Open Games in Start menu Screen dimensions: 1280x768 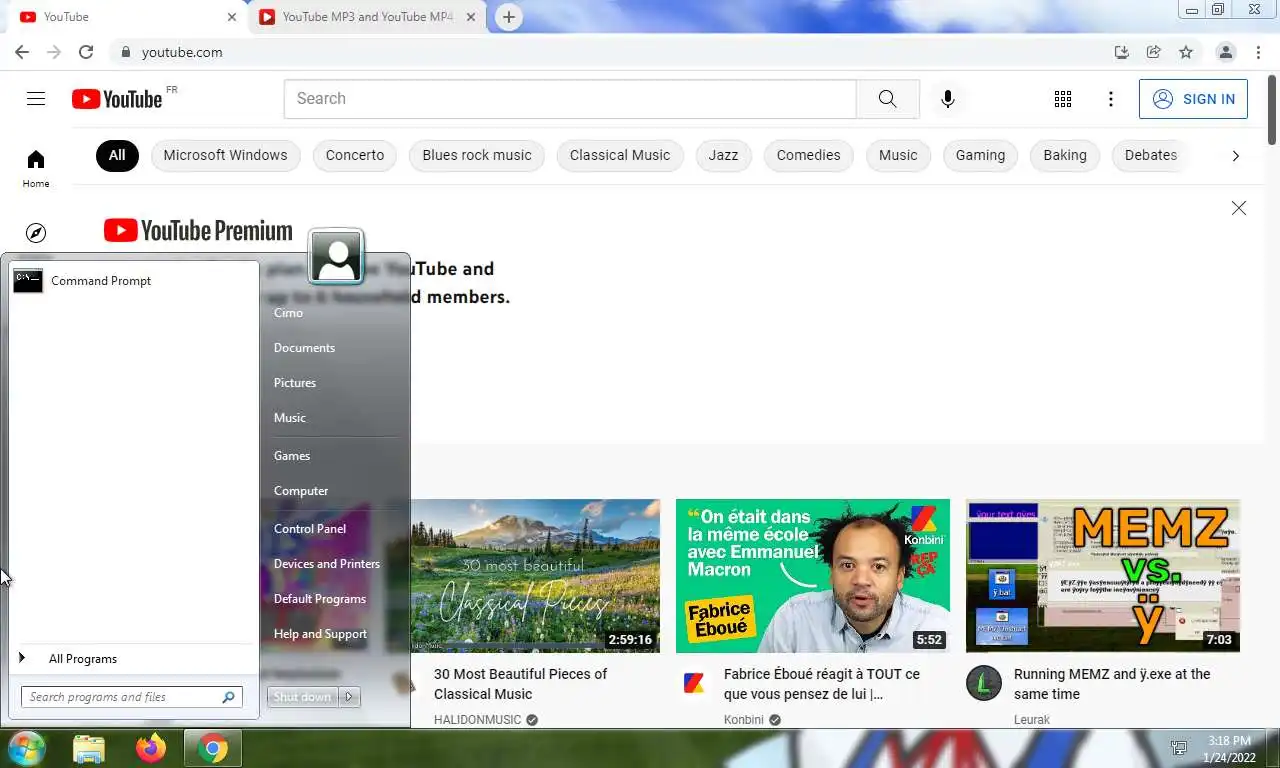click(292, 456)
